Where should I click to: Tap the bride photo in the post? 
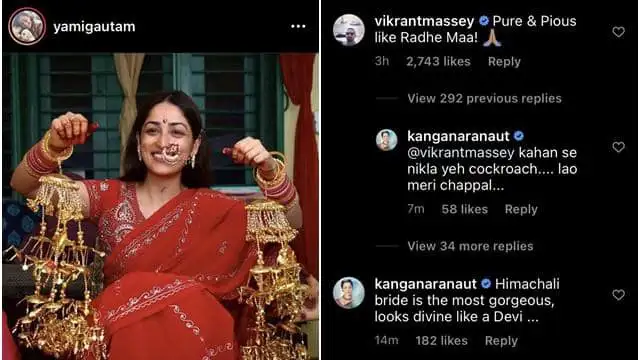pyautogui.click(x=160, y=206)
